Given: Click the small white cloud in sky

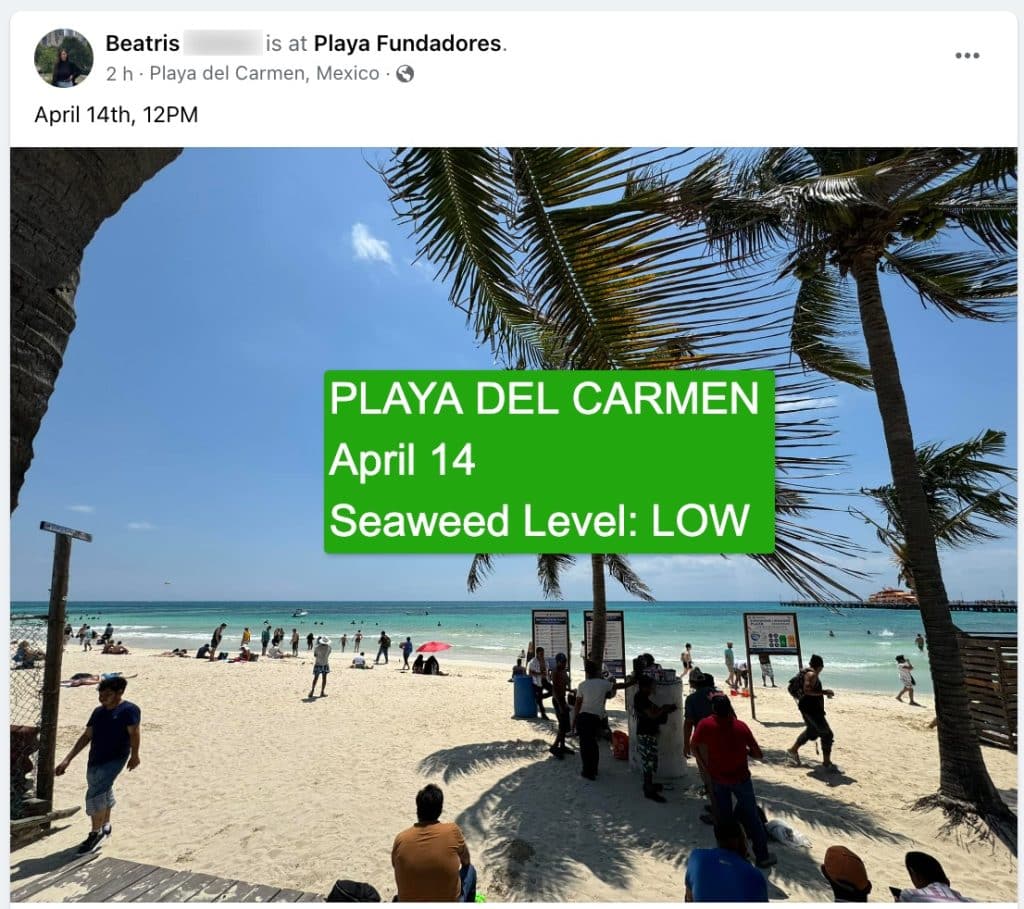Looking at the screenshot, I should coord(372,246).
